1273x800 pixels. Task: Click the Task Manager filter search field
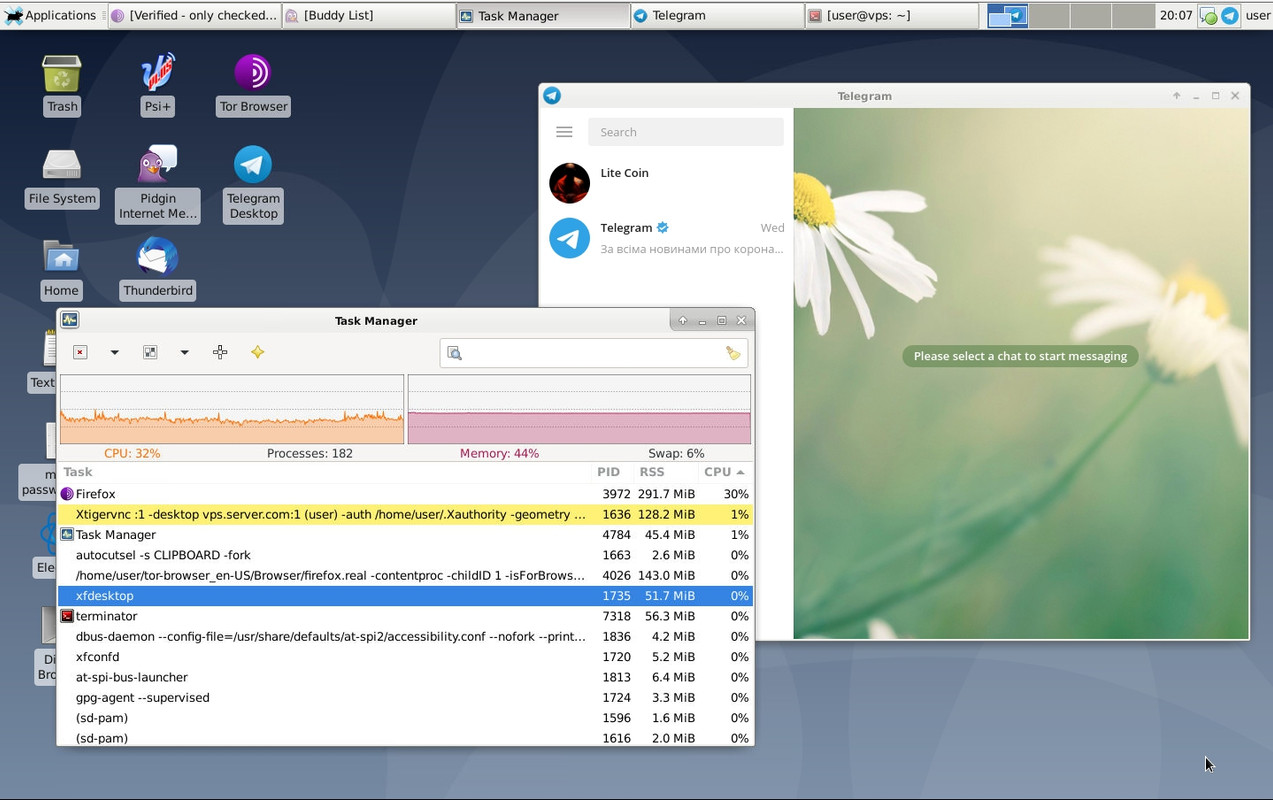pyautogui.click(x=594, y=353)
